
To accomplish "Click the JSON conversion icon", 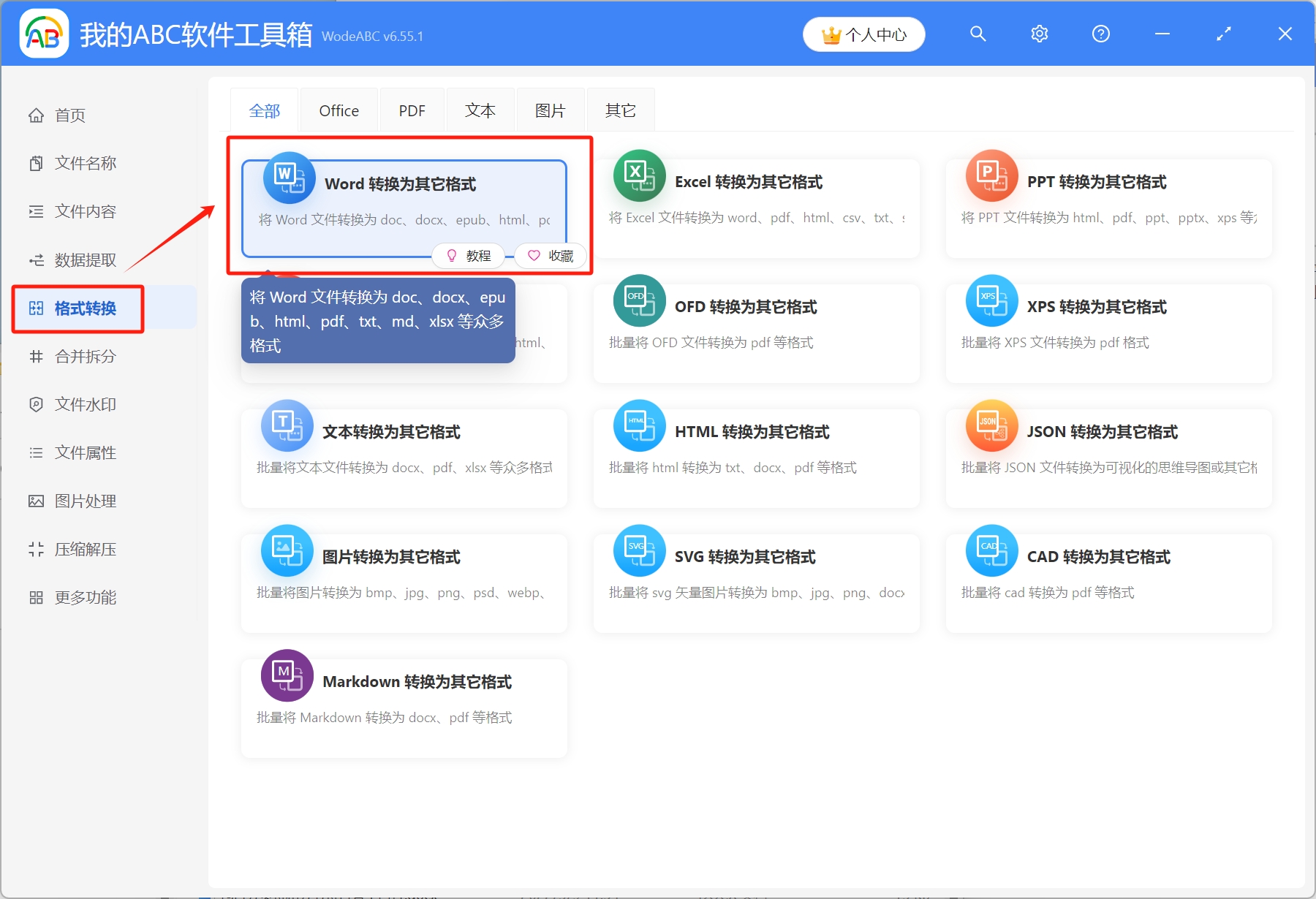I will pos(991,425).
